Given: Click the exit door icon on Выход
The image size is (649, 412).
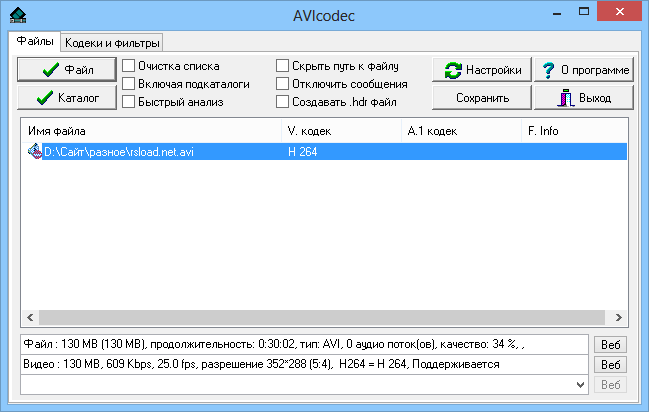Looking at the screenshot, I should click(x=566, y=98).
